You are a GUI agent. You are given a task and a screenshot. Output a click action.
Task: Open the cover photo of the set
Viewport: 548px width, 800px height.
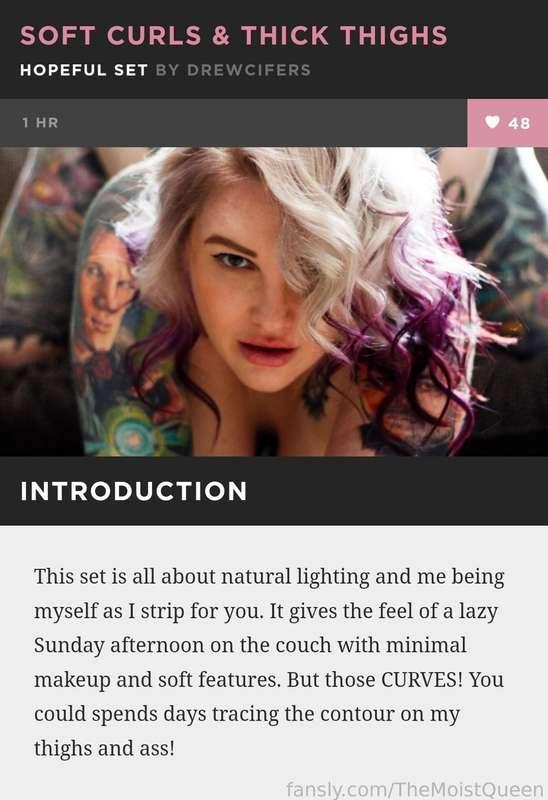(274, 302)
